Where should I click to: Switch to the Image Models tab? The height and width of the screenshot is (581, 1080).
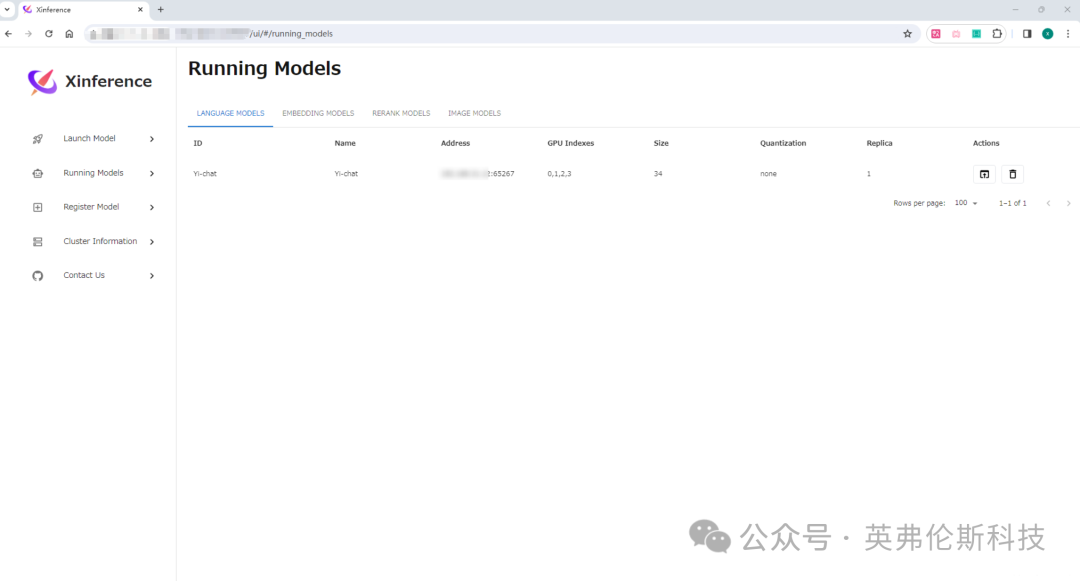(475, 114)
